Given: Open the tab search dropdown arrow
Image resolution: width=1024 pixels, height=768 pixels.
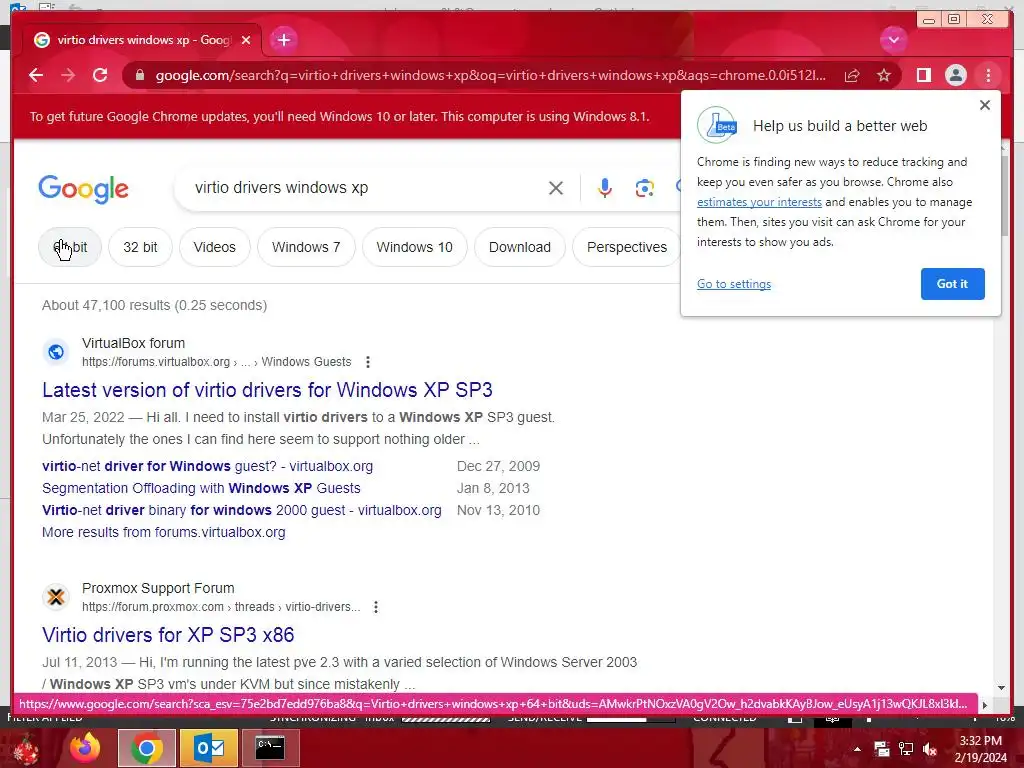Looking at the screenshot, I should coord(893,40).
